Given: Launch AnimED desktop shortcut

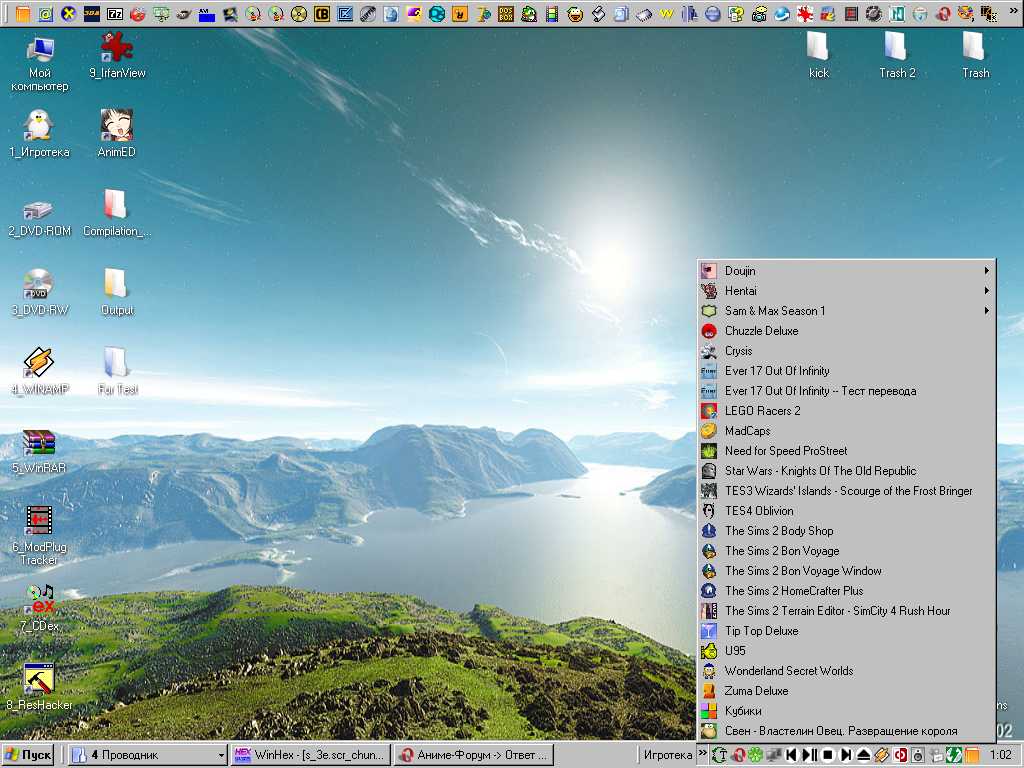Looking at the screenshot, I should pos(116,134).
